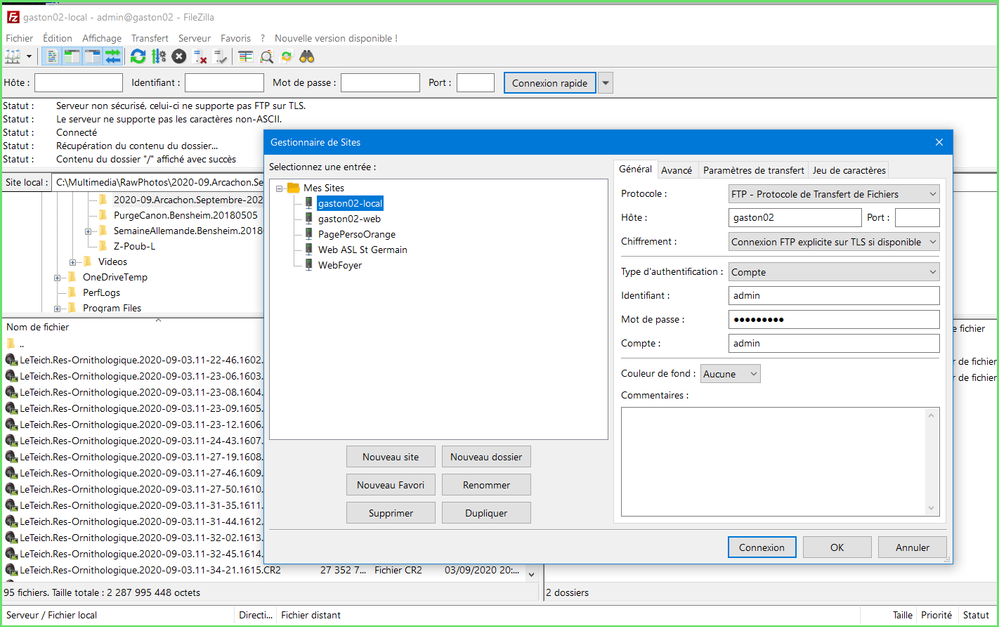Click the refresh file lists icon

(x=138, y=57)
